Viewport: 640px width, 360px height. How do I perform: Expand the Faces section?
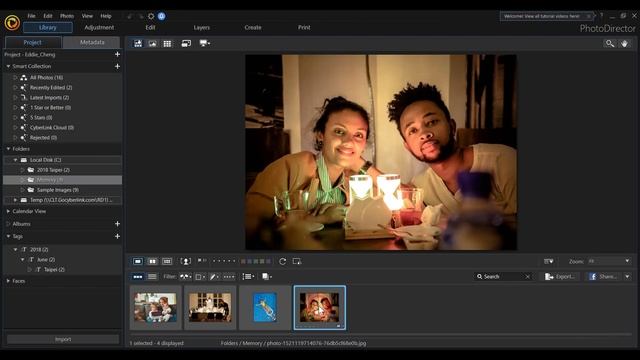[8, 281]
